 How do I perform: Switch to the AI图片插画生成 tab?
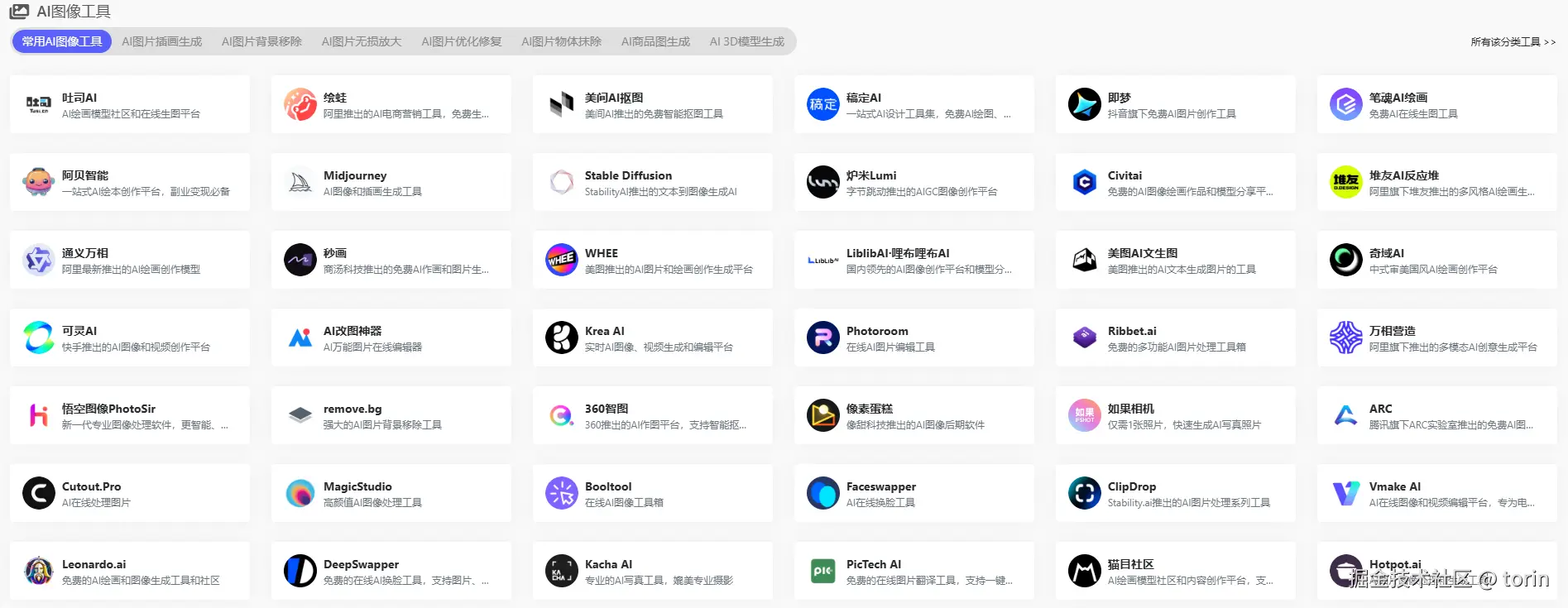point(162,41)
